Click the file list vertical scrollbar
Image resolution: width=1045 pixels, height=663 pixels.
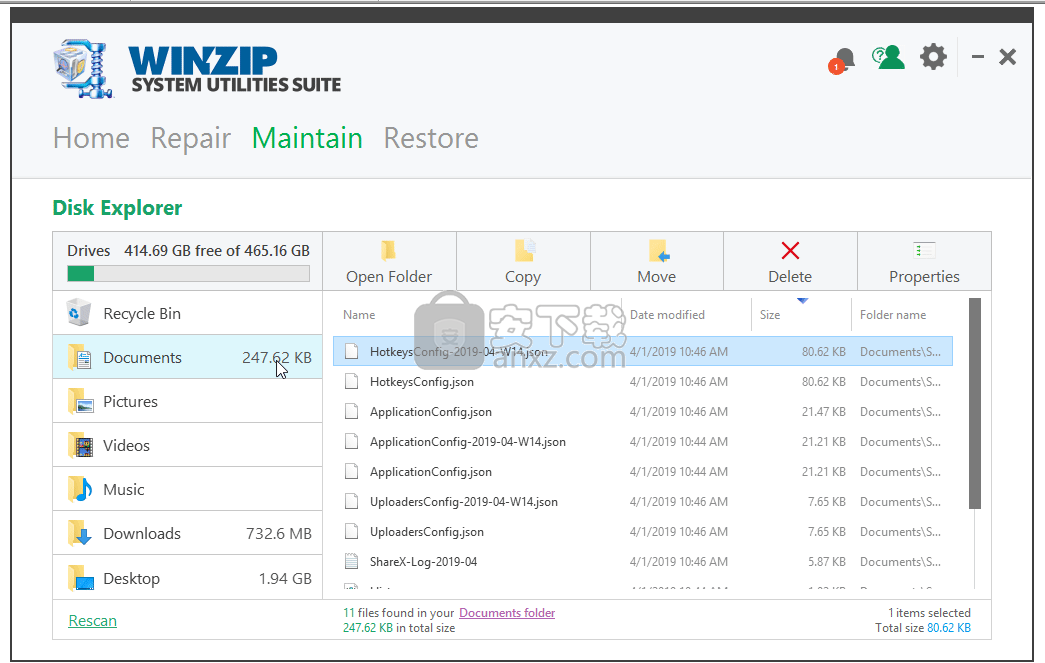pos(975,403)
